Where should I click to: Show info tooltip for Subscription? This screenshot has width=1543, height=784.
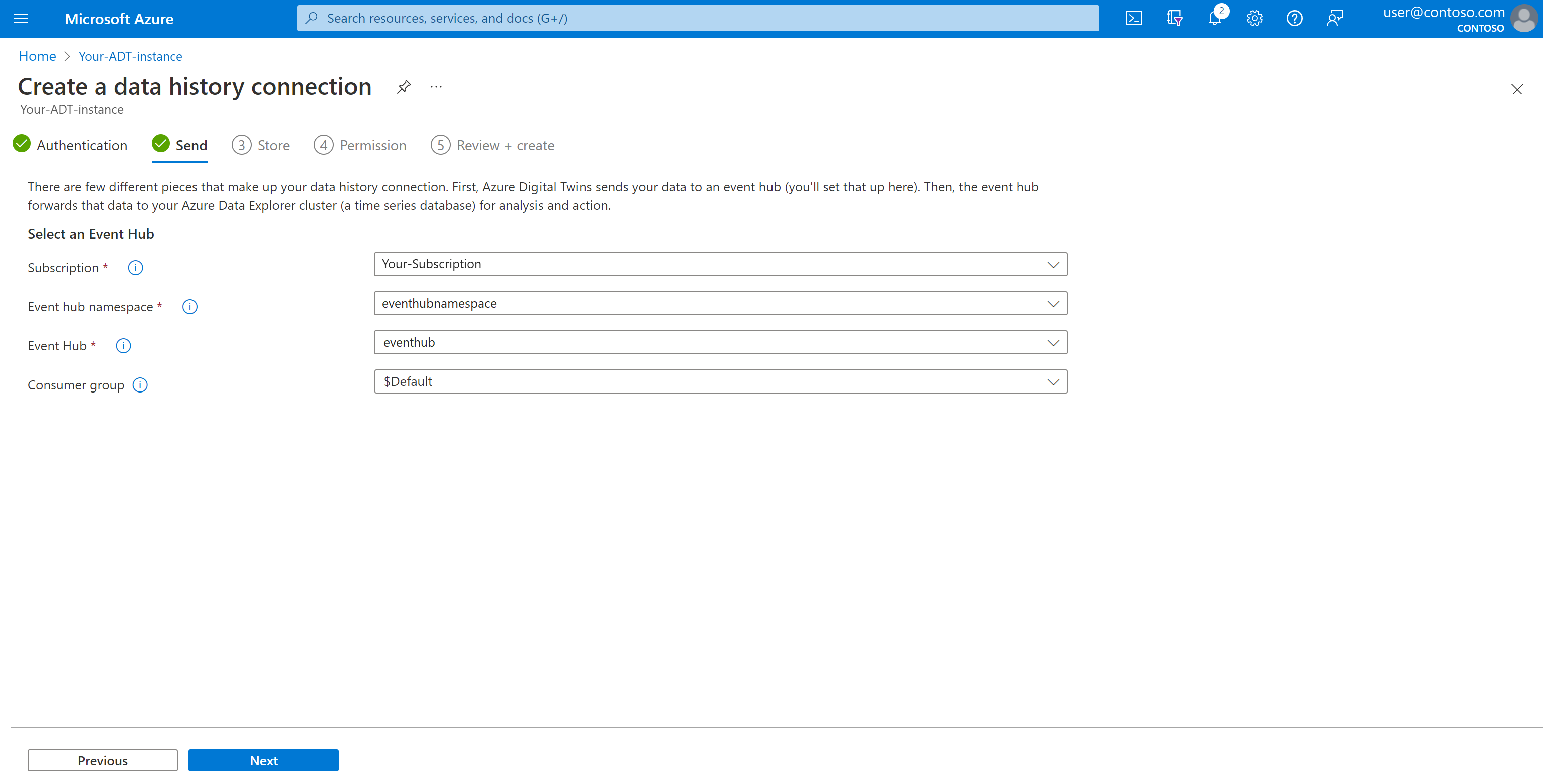135,268
